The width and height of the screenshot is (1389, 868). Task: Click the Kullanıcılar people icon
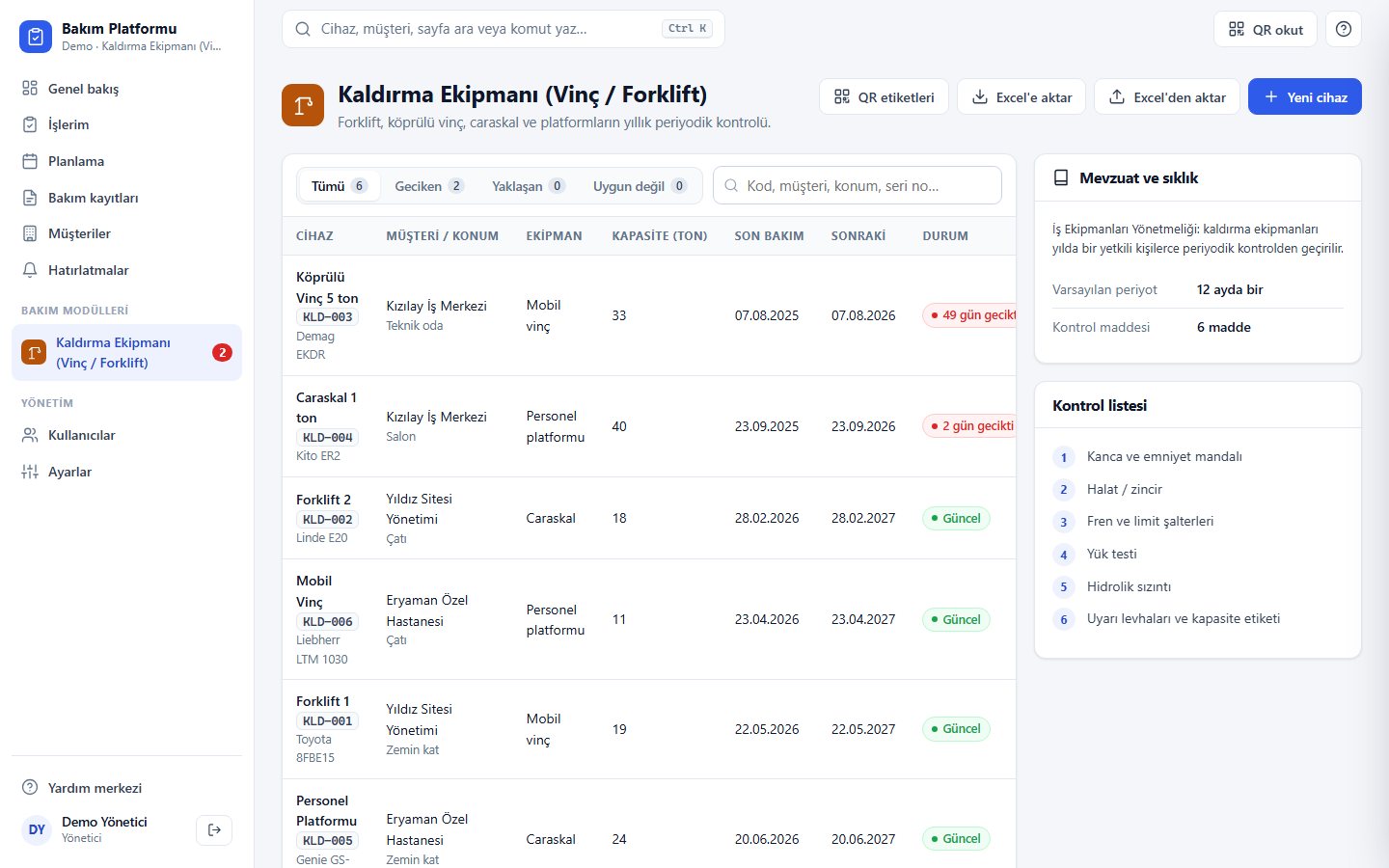tap(30, 435)
